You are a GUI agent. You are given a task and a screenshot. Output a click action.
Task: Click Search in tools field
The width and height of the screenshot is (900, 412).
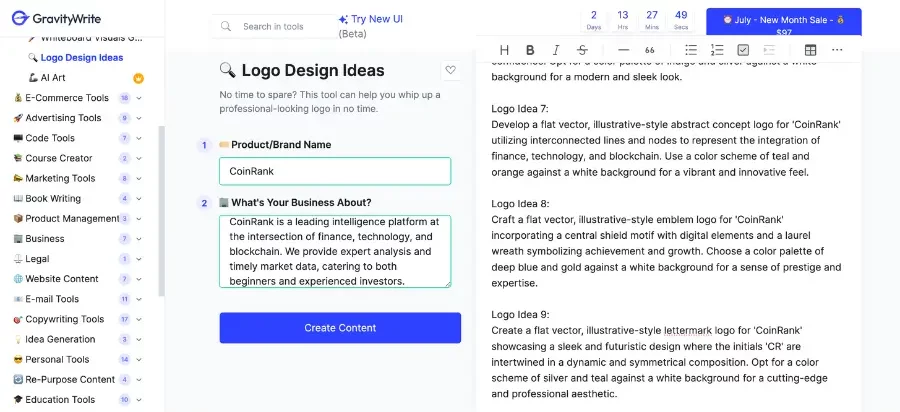[x=274, y=26]
